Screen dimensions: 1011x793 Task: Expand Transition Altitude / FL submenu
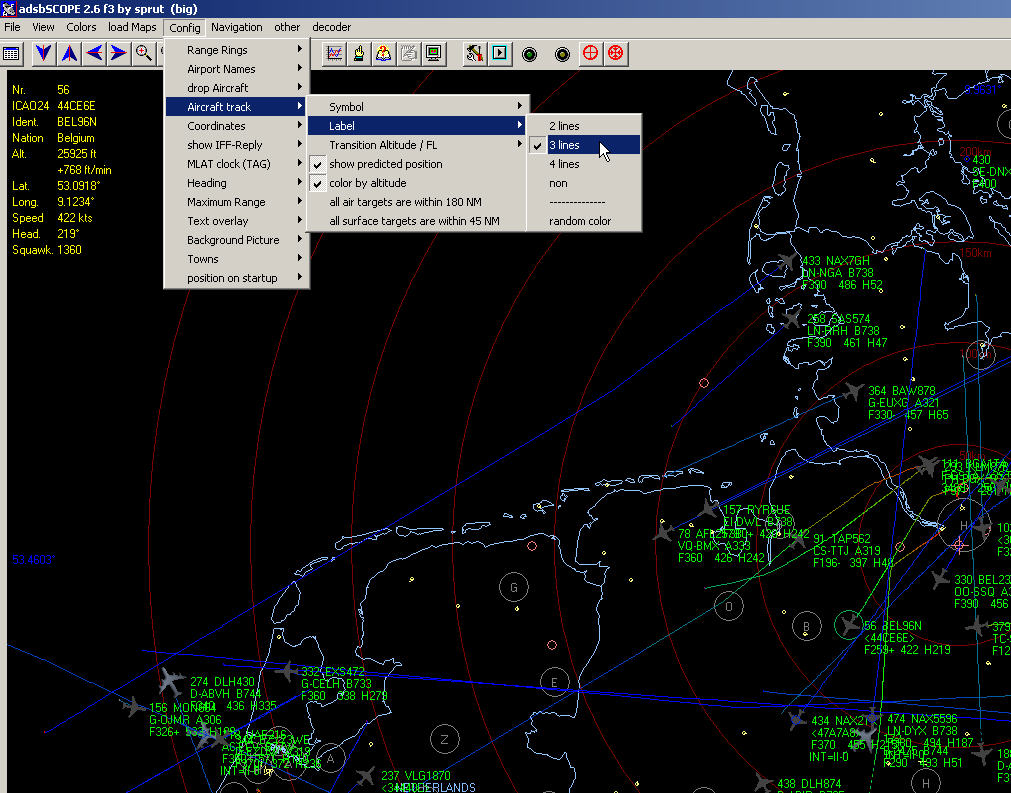click(x=418, y=145)
